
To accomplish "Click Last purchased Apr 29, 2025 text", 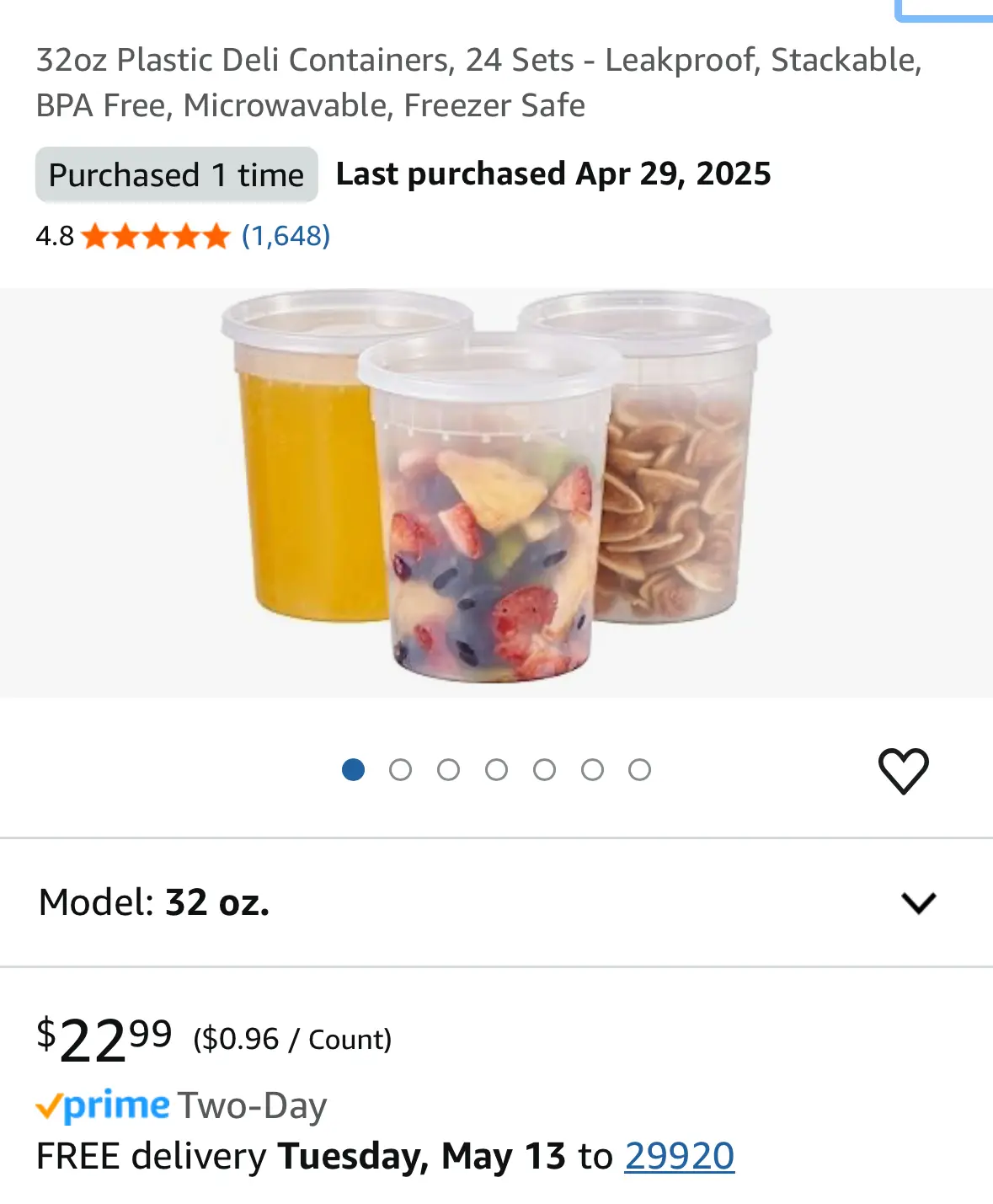I will [553, 174].
